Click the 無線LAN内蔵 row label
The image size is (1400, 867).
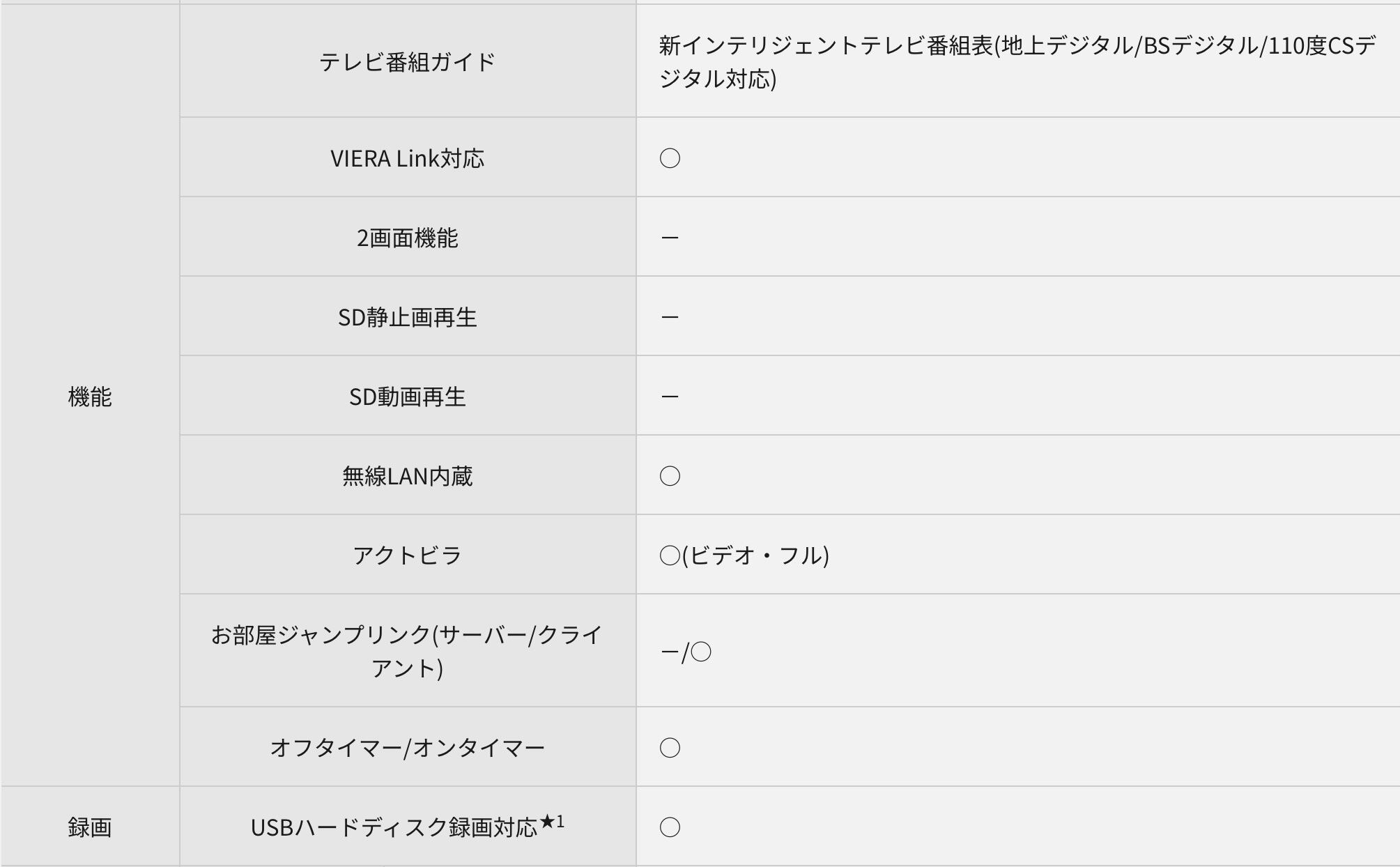click(408, 476)
